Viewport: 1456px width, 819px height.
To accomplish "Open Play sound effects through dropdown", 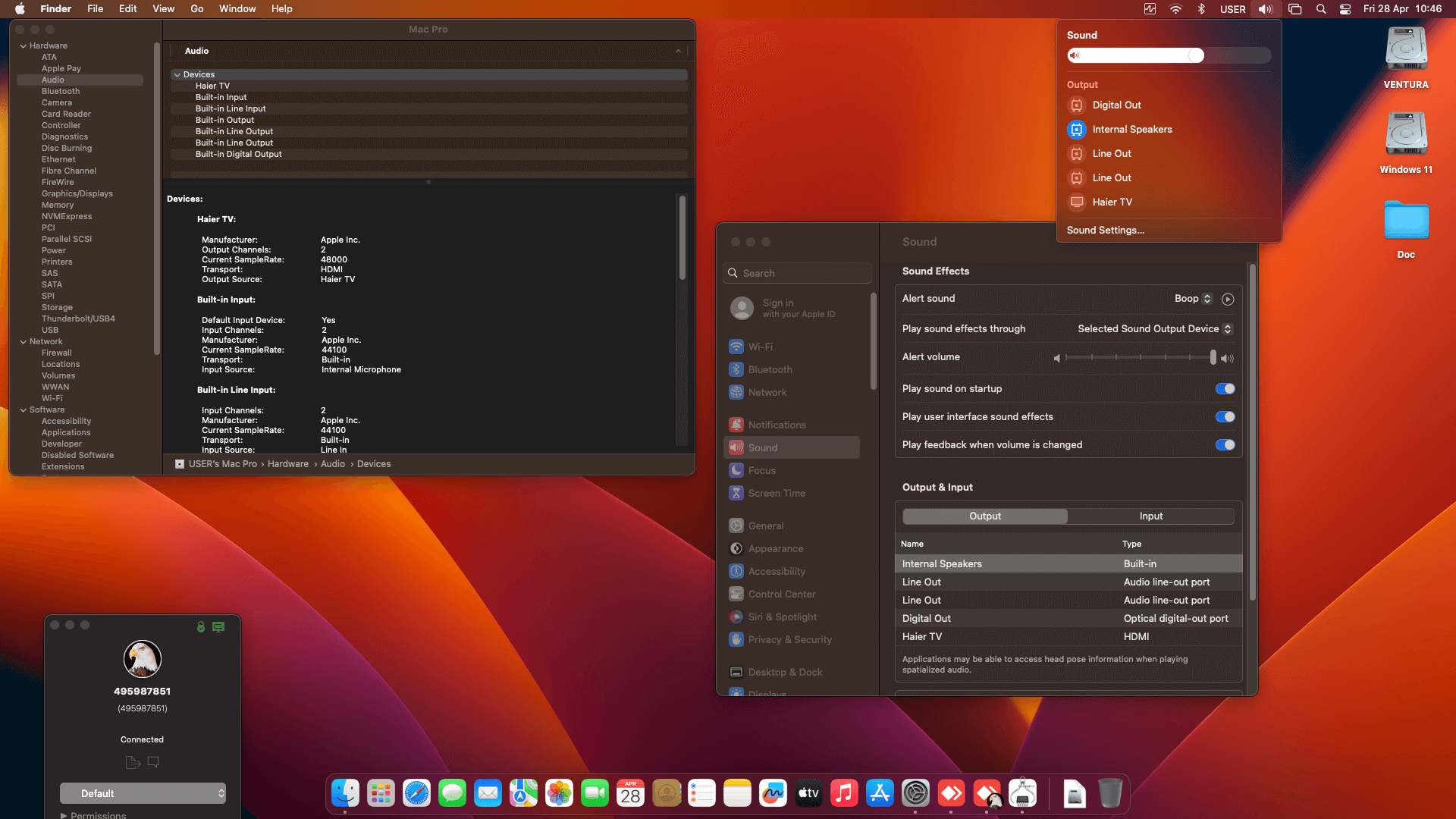I will (x=1155, y=329).
